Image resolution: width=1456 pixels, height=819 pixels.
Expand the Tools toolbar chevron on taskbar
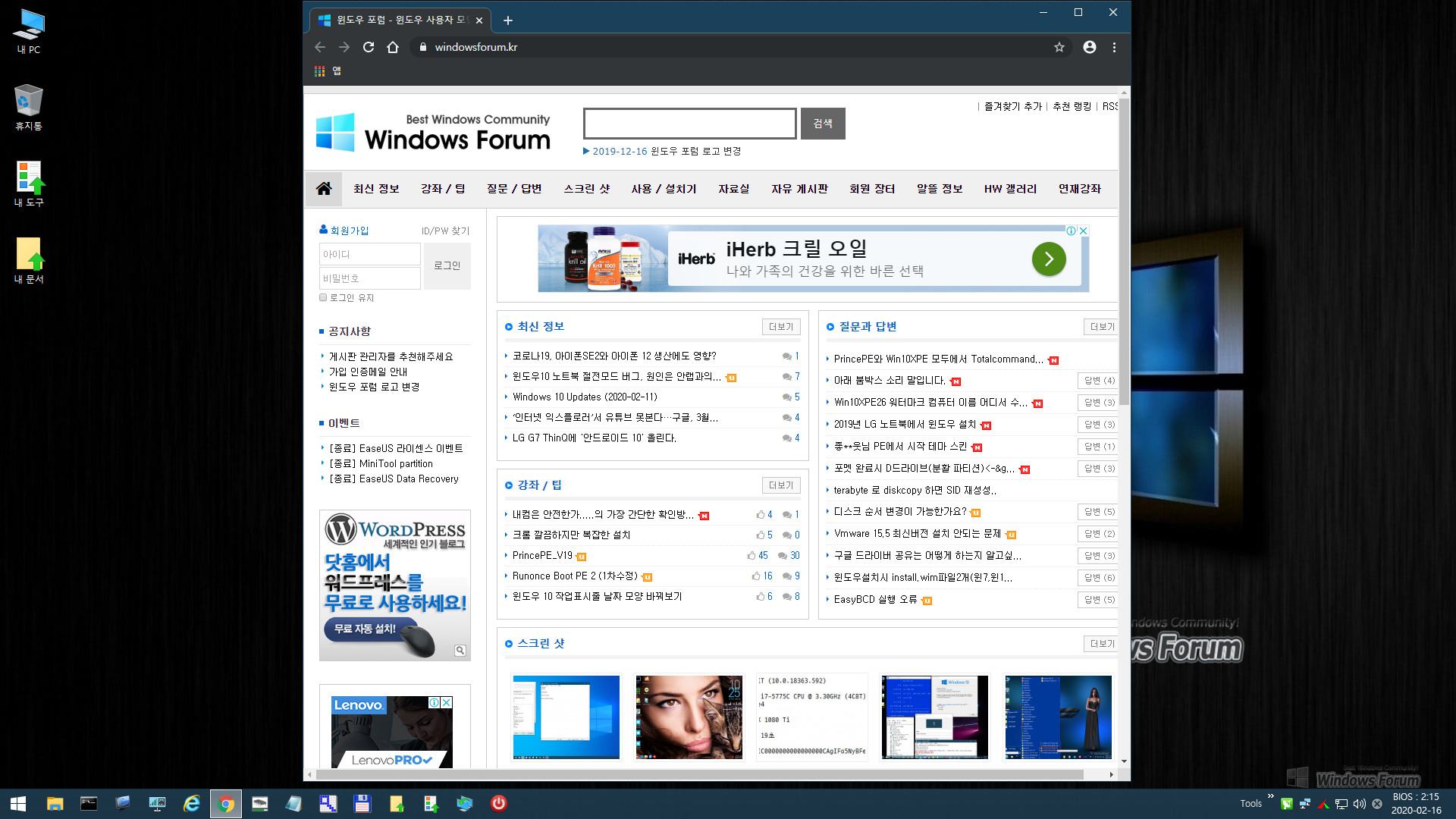[1270, 797]
